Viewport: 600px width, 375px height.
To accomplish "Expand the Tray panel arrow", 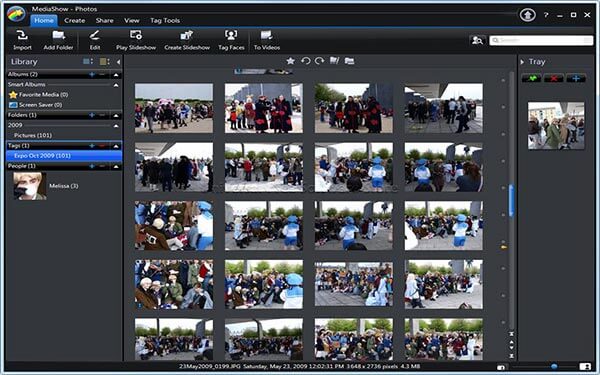I will pos(522,62).
